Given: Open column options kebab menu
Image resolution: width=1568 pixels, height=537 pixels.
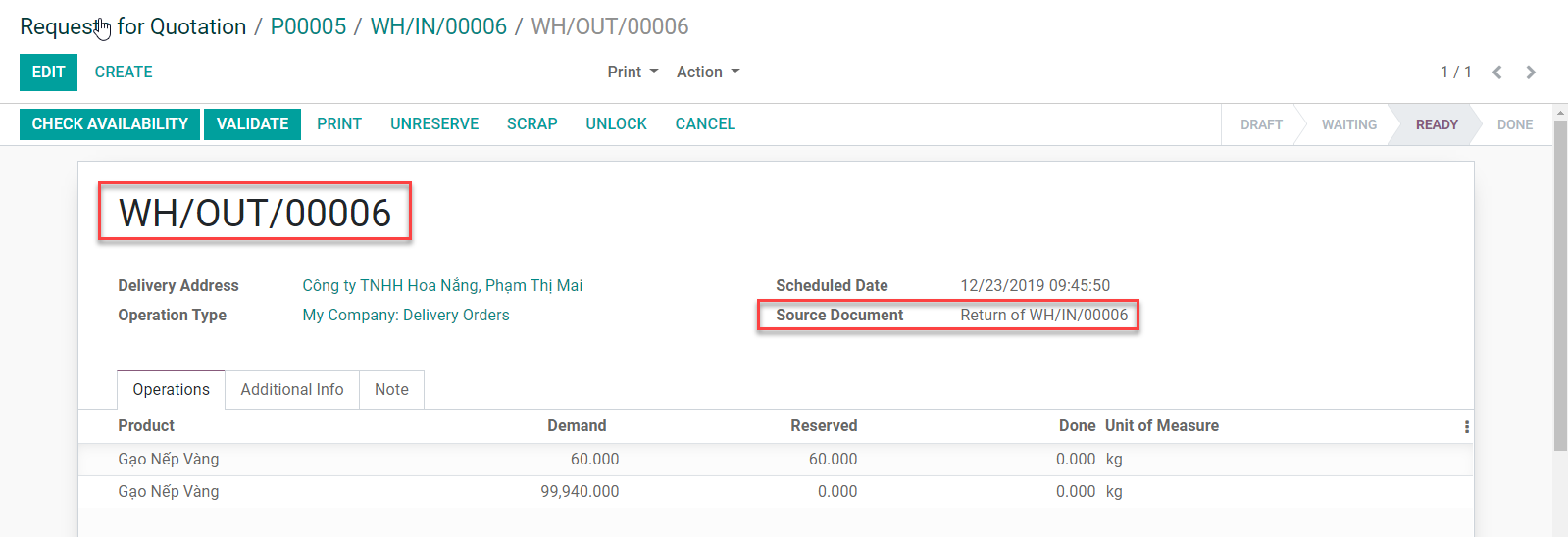Looking at the screenshot, I should click(1466, 427).
